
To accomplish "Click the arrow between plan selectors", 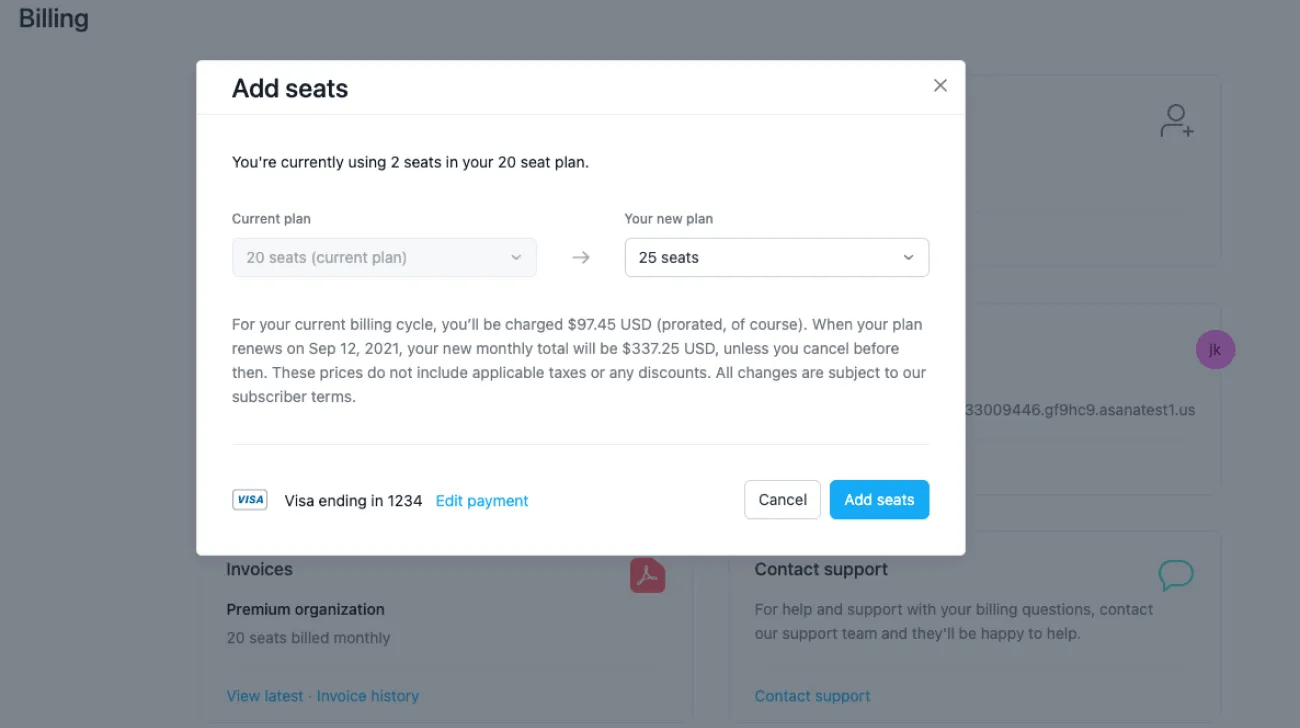I will [581, 258].
